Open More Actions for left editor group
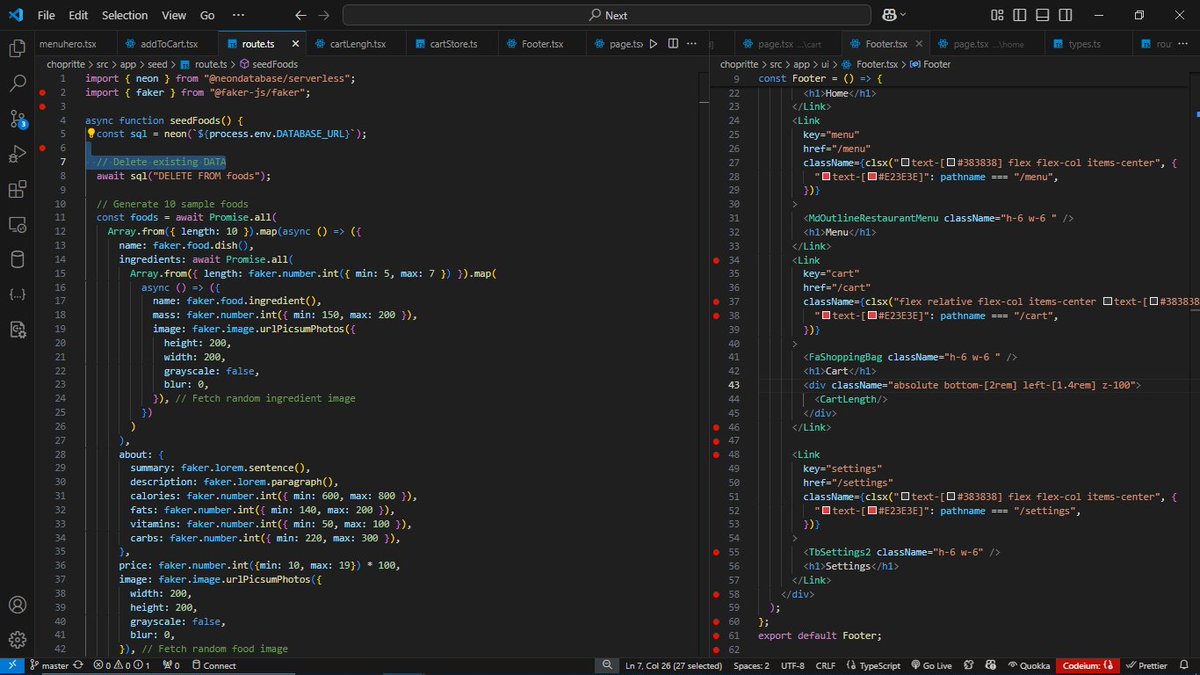1200x675 pixels. [693, 44]
